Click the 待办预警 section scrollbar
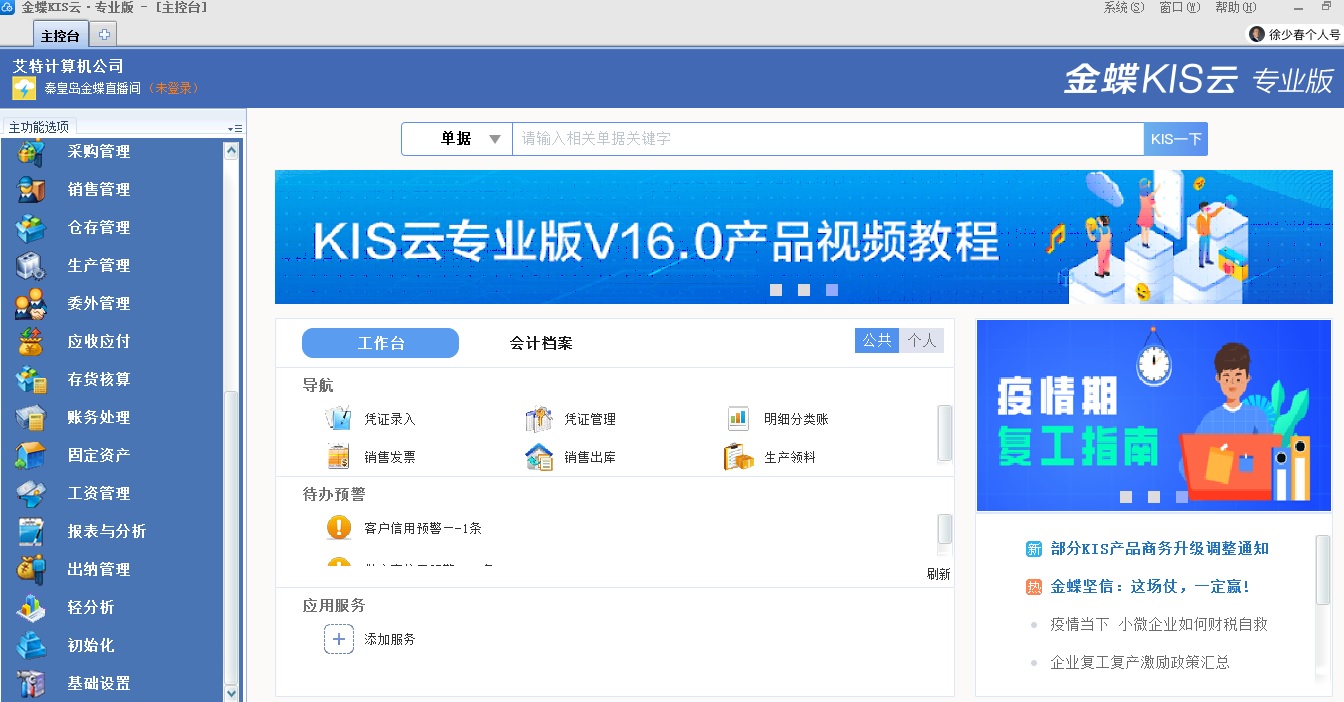 point(944,529)
